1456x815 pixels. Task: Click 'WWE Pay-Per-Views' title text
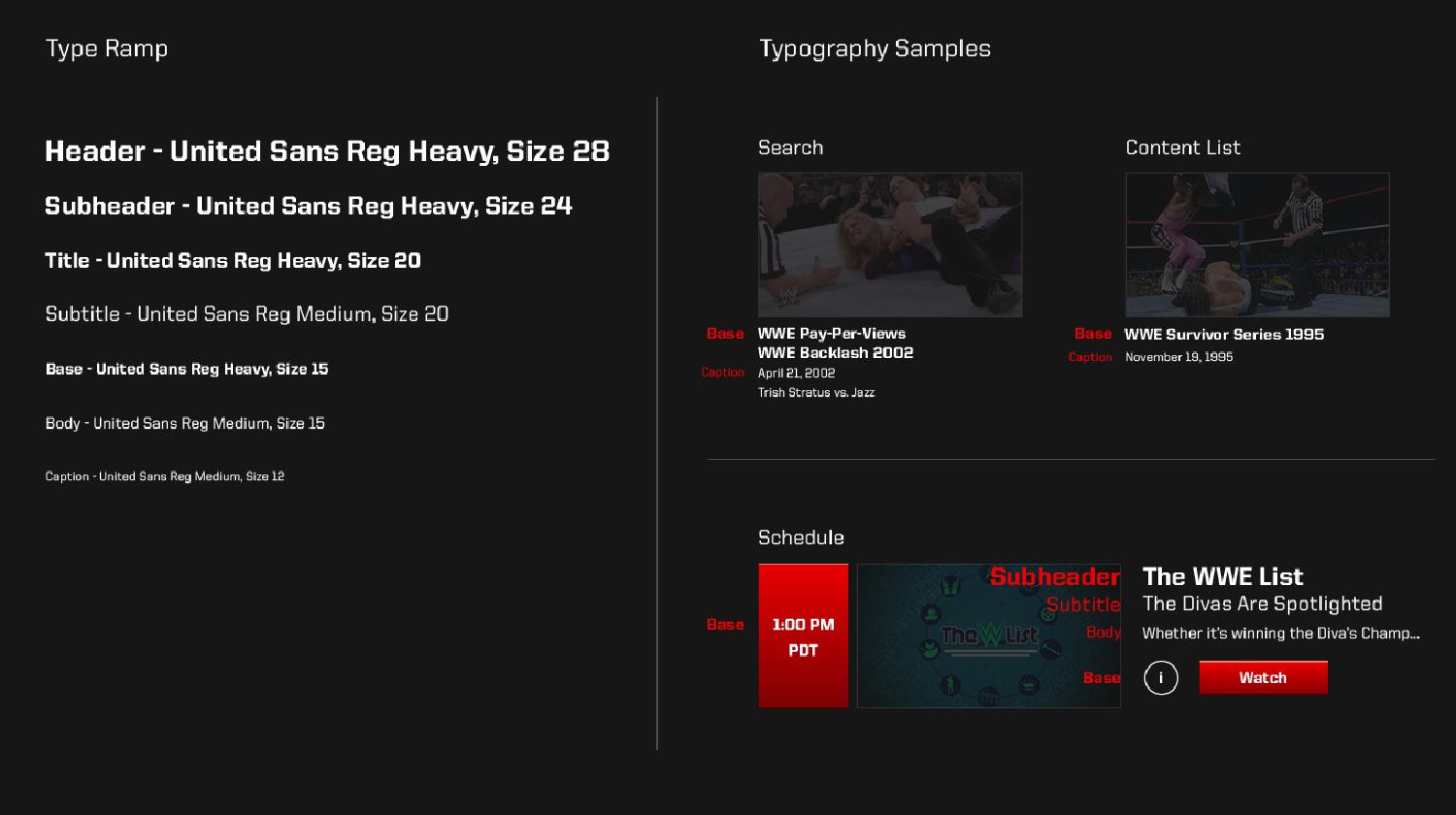(832, 334)
